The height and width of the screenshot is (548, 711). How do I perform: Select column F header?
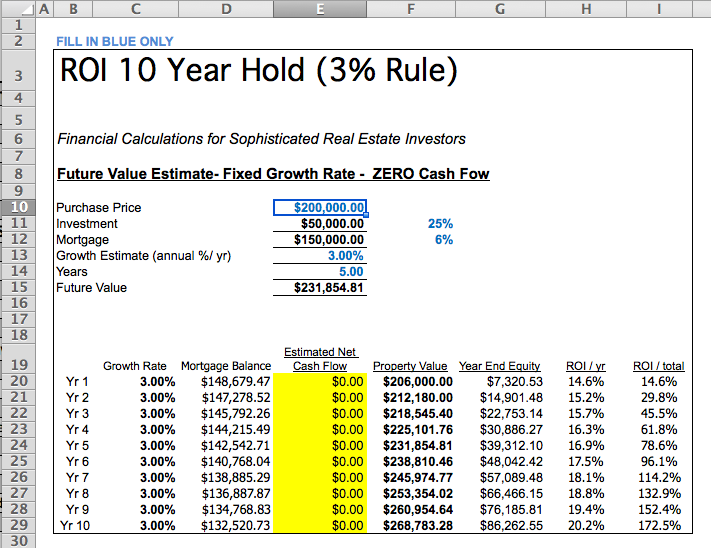pos(411,9)
